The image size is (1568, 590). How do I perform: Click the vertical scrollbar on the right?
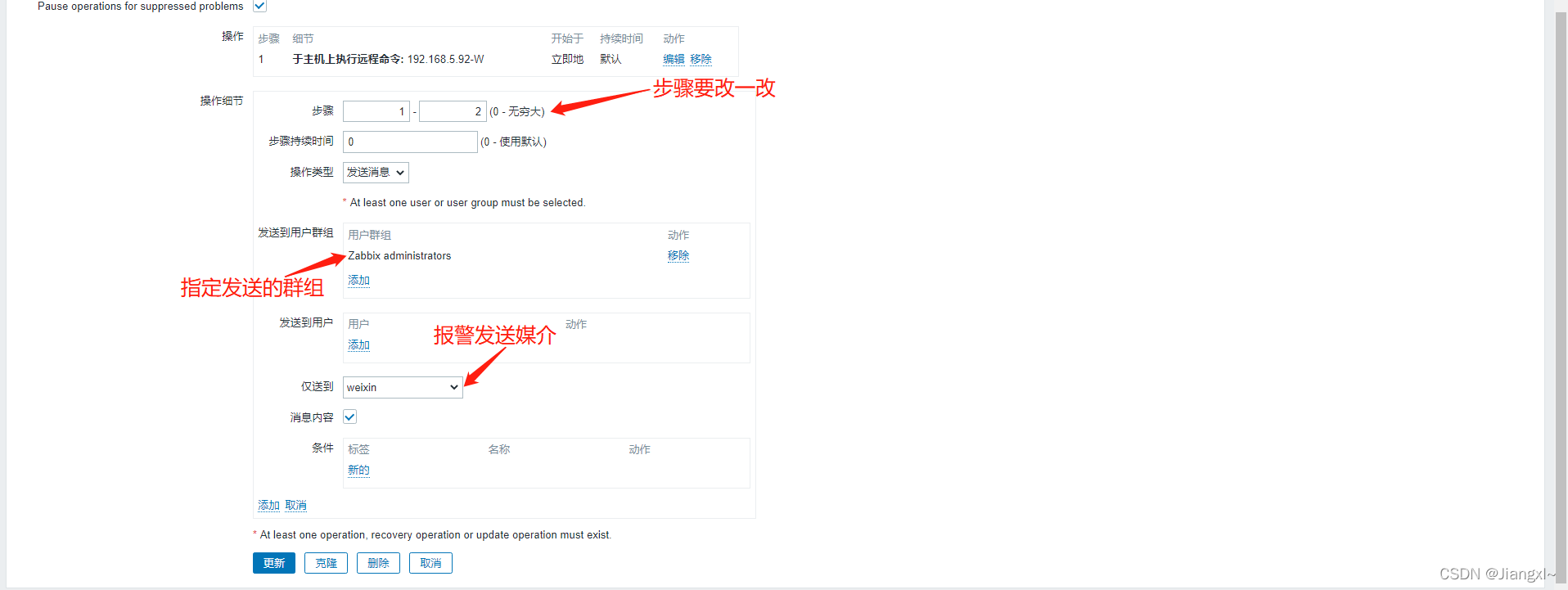(x=1561, y=295)
